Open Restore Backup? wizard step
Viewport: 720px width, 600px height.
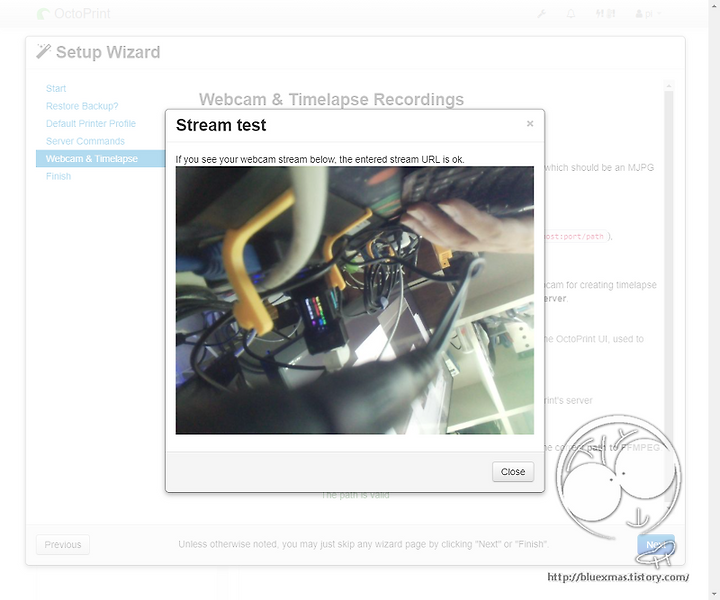tap(82, 106)
